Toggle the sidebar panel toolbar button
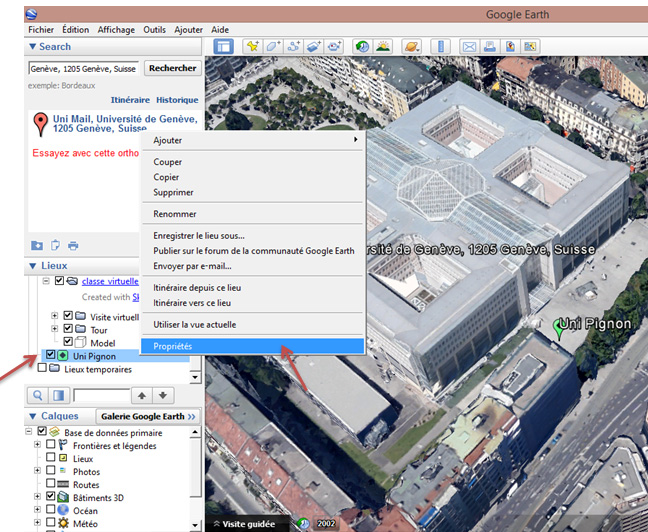 coord(224,47)
